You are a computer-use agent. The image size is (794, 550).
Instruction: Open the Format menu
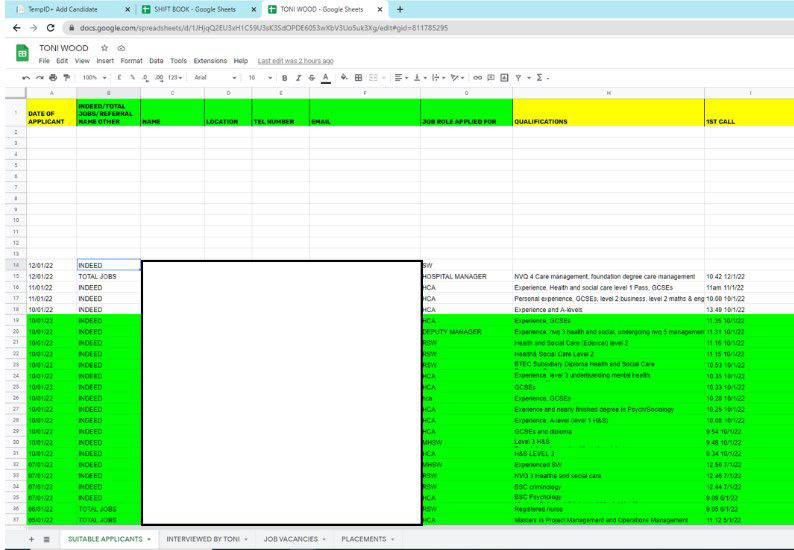click(x=131, y=60)
